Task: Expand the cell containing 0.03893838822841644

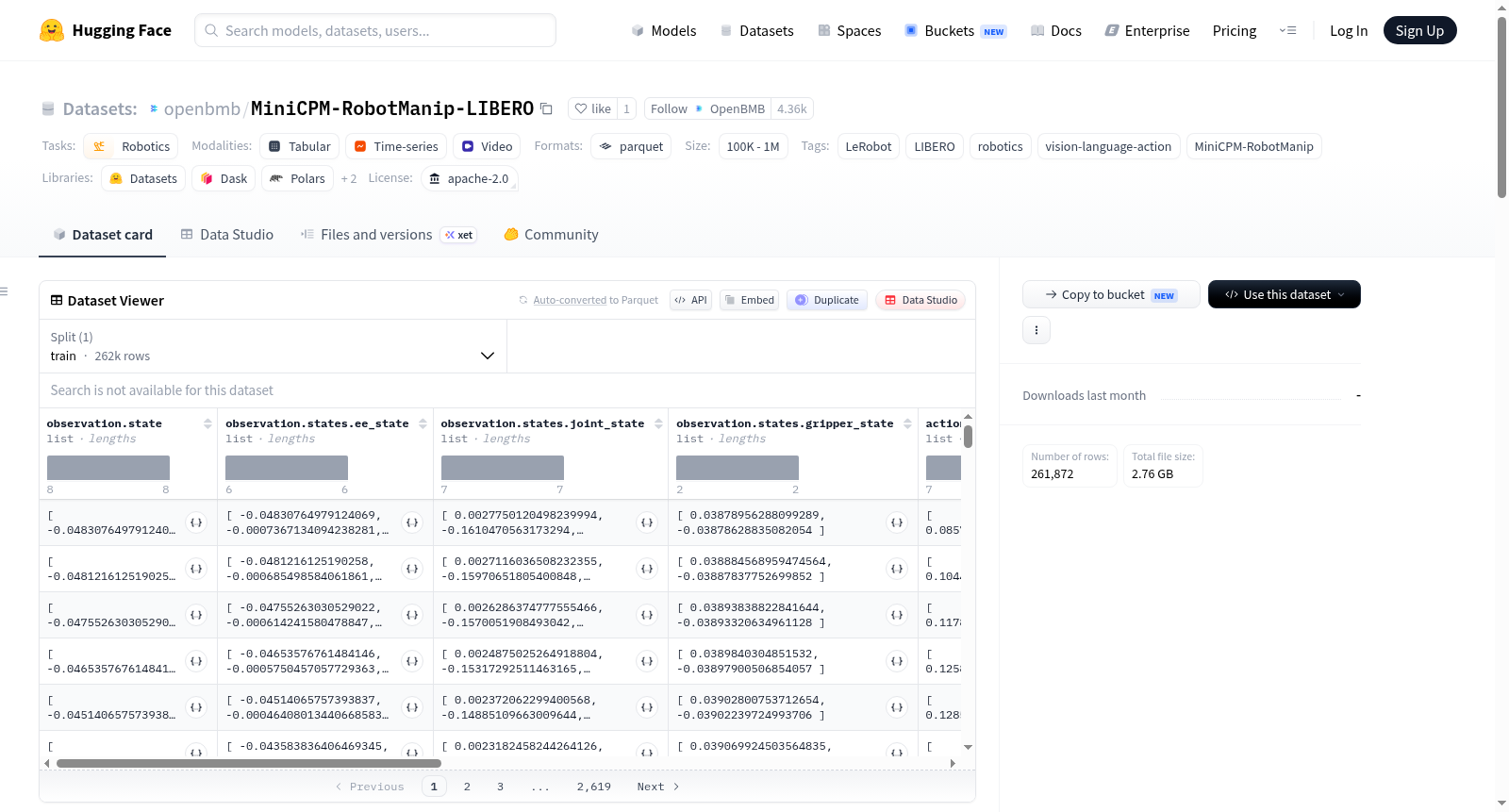Action: 897,615
